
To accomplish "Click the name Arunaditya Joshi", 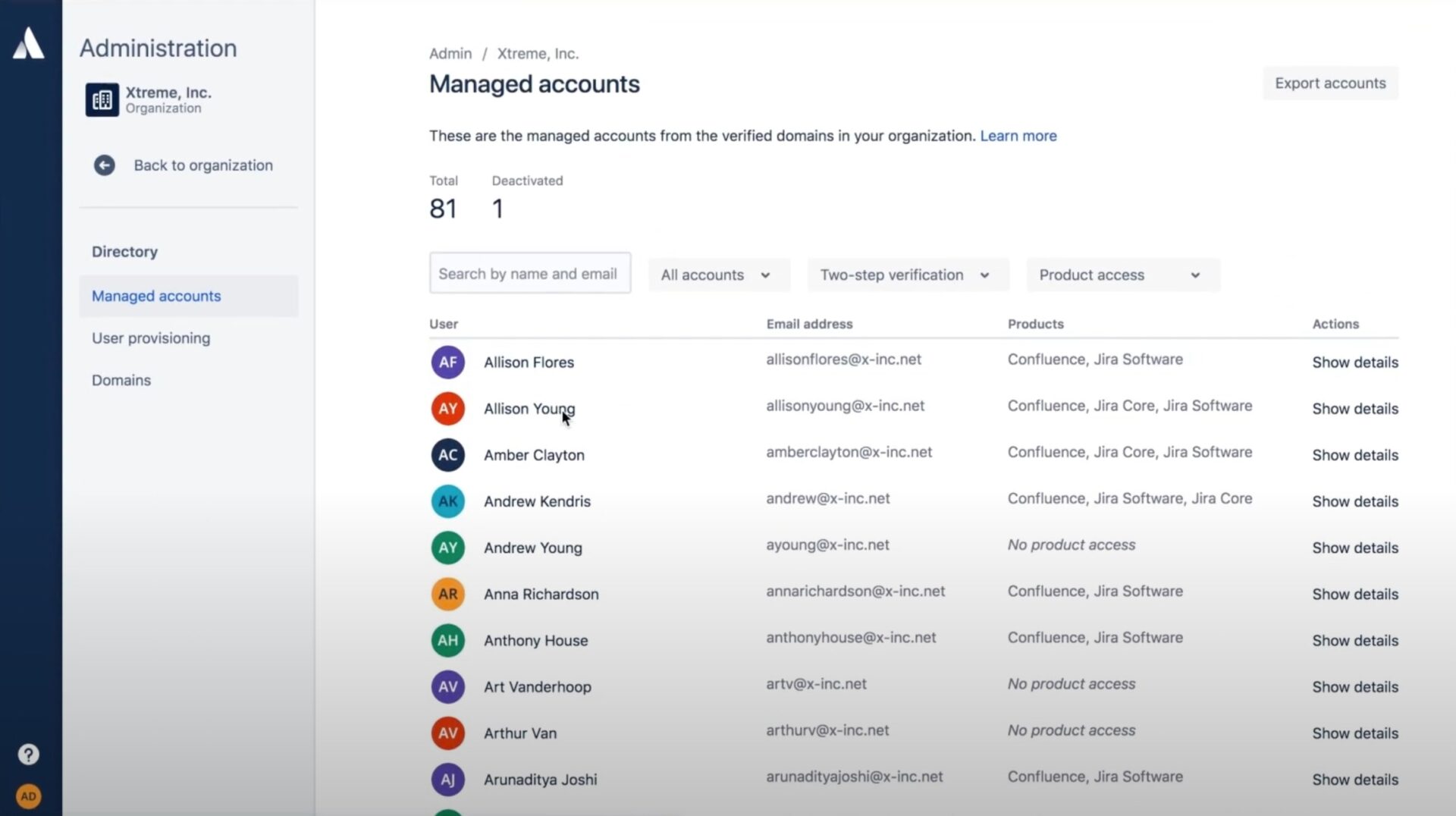I will pyautogui.click(x=540, y=780).
